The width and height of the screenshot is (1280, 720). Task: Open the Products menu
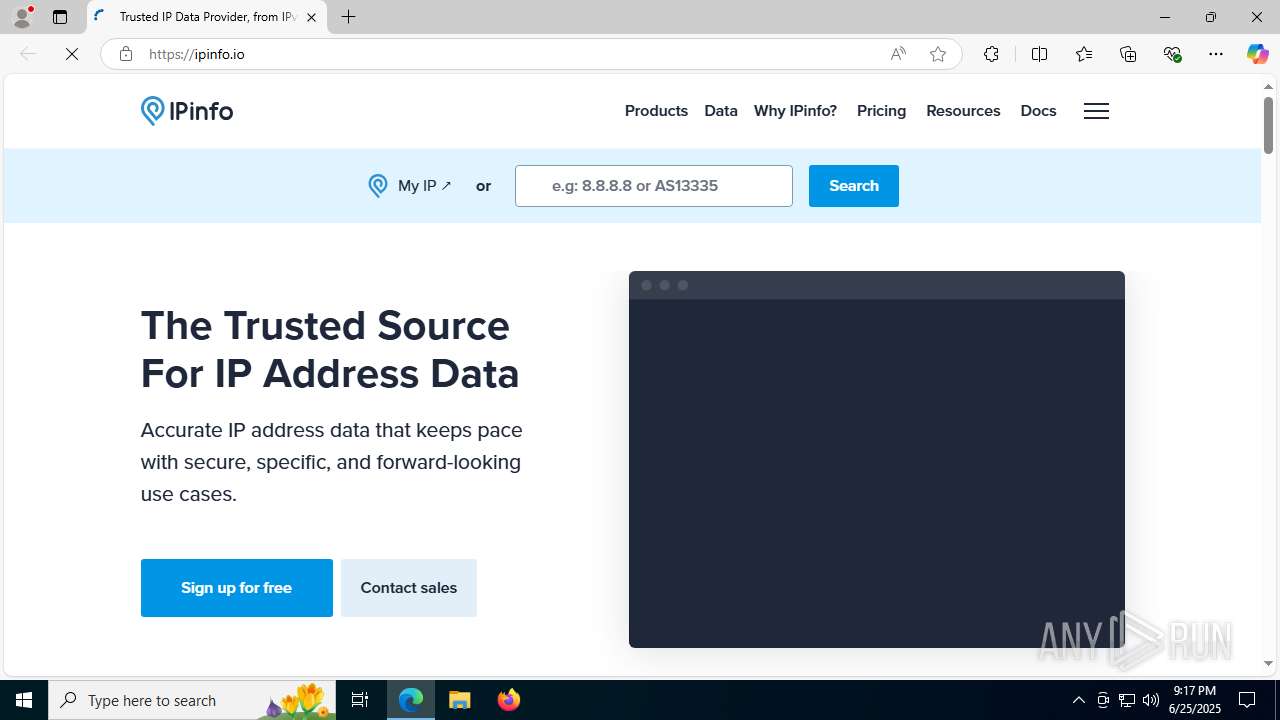coord(656,111)
